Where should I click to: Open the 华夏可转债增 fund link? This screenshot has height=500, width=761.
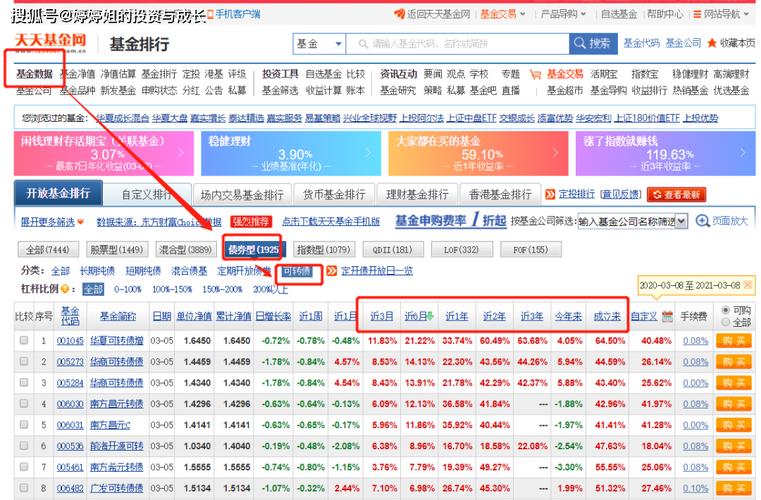click(116, 341)
